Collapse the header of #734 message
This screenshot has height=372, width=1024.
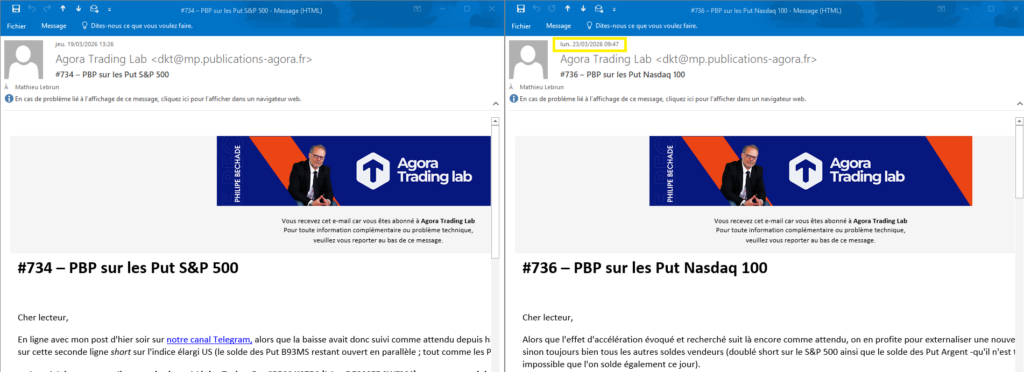tap(495, 104)
